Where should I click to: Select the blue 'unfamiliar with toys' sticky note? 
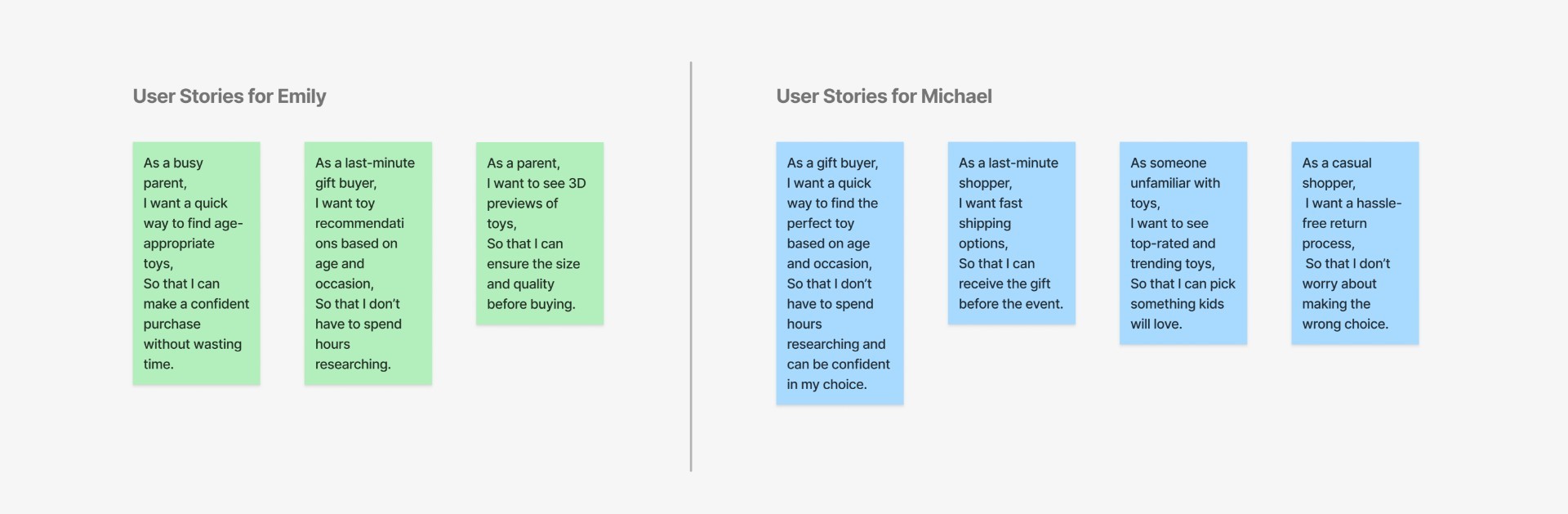point(1183,244)
